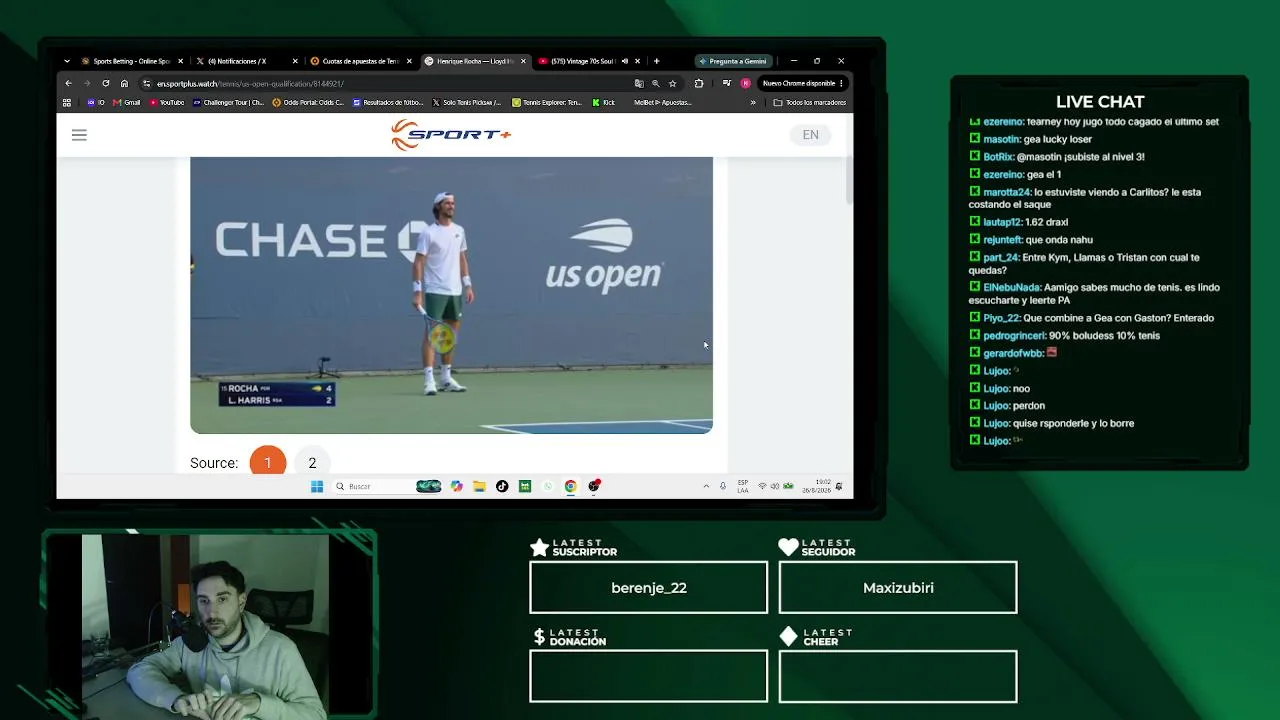The width and height of the screenshot is (1280, 720).
Task: Click the SPORT+ logo
Action: pyautogui.click(x=451, y=135)
